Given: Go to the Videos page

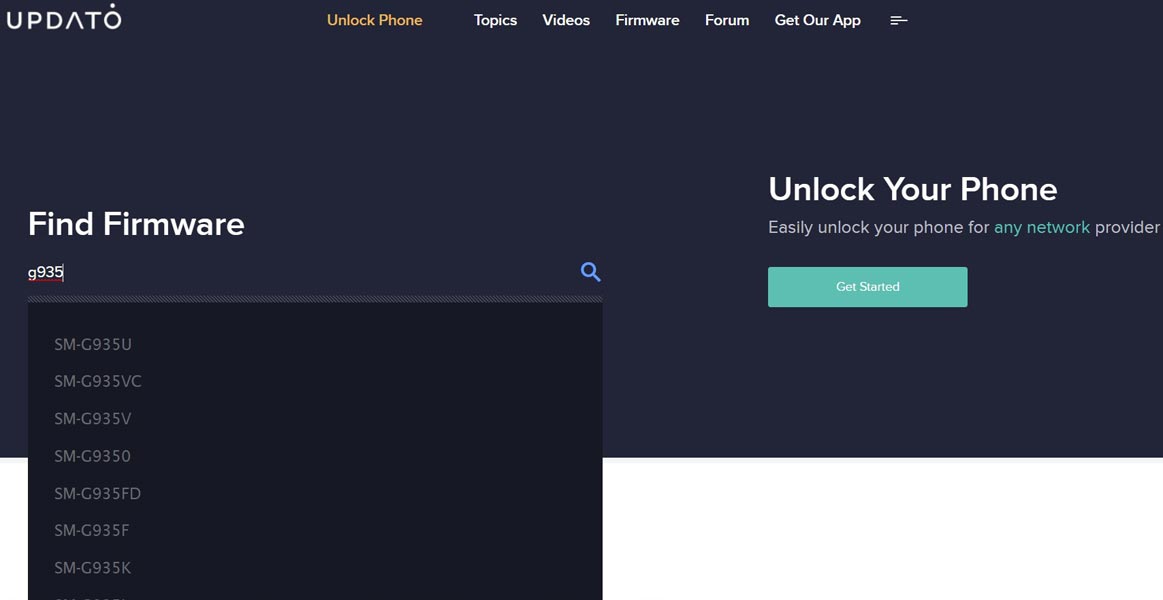Looking at the screenshot, I should click(566, 21).
